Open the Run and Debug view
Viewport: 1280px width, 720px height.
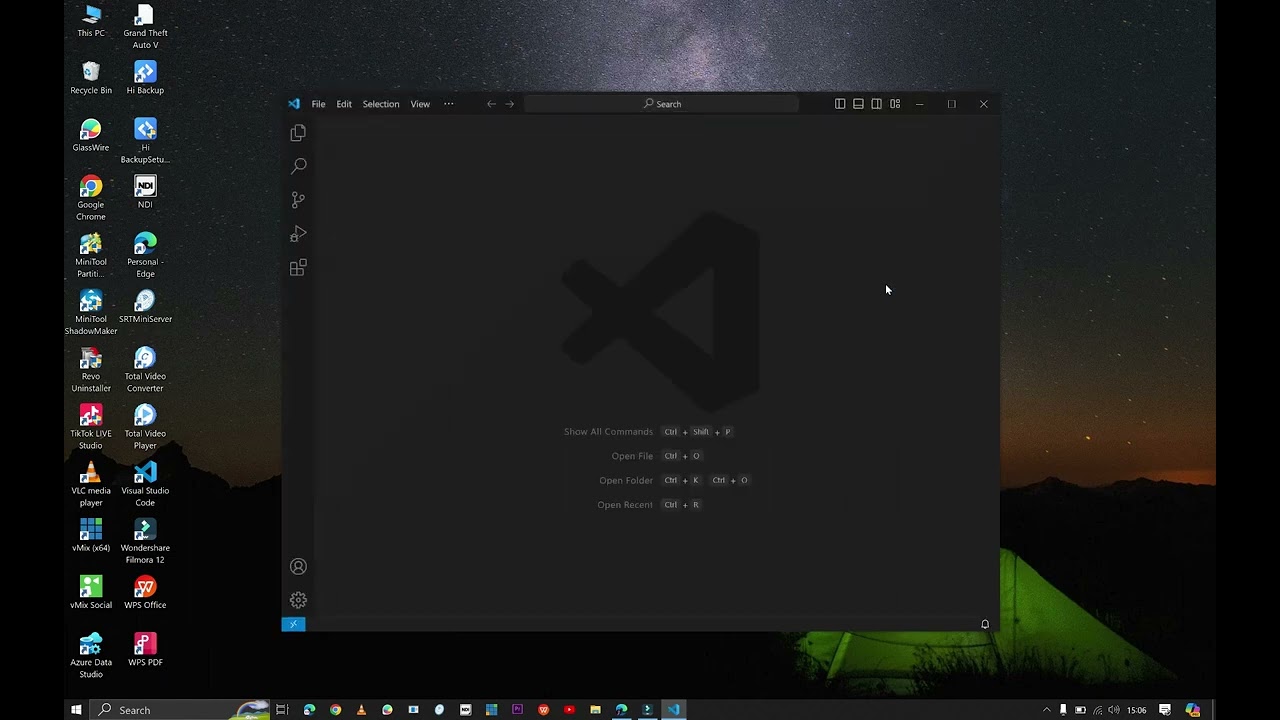(298, 234)
